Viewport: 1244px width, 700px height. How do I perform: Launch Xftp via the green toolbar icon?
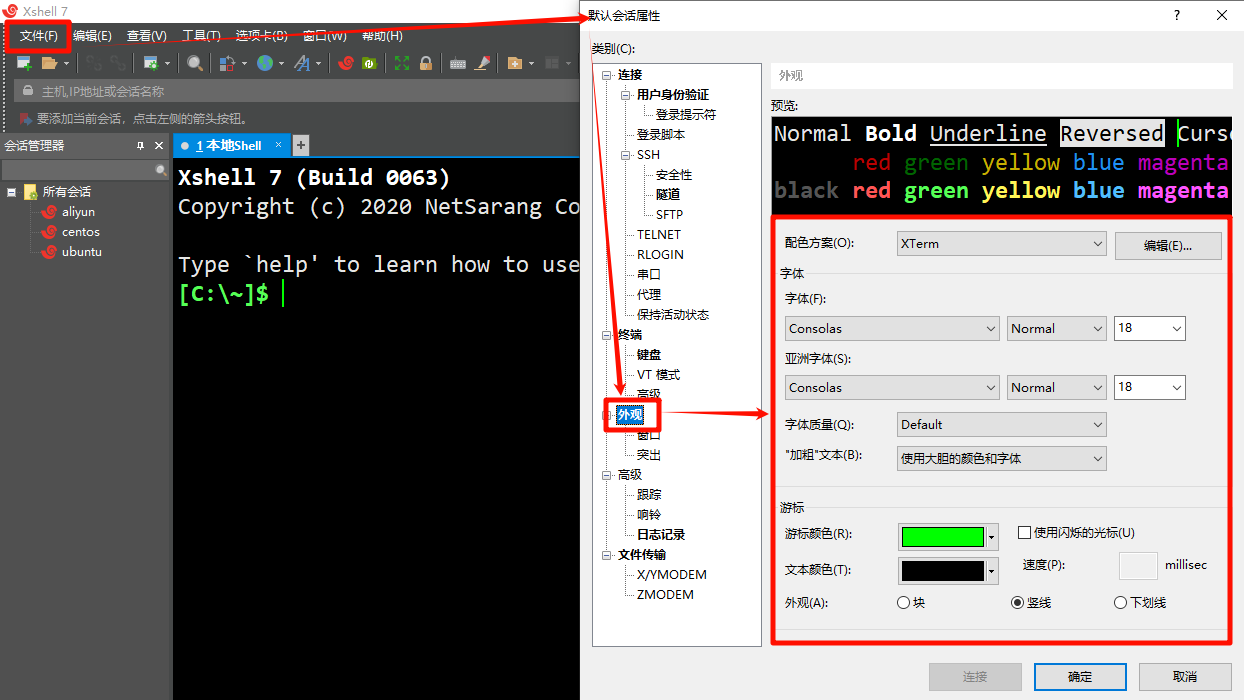(369, 63)
